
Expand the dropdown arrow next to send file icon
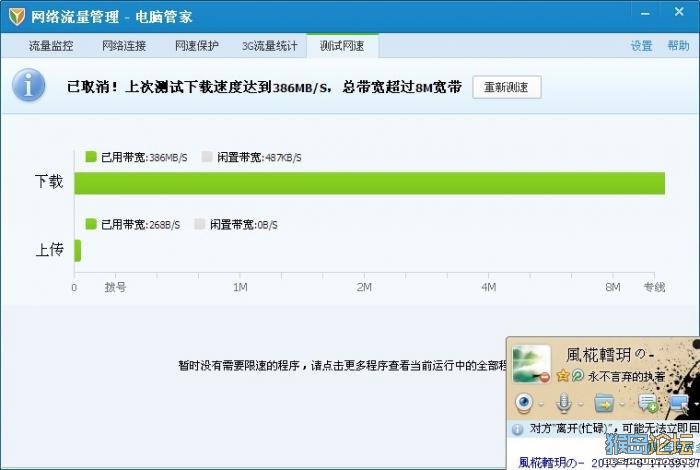[x=623, y=404]
